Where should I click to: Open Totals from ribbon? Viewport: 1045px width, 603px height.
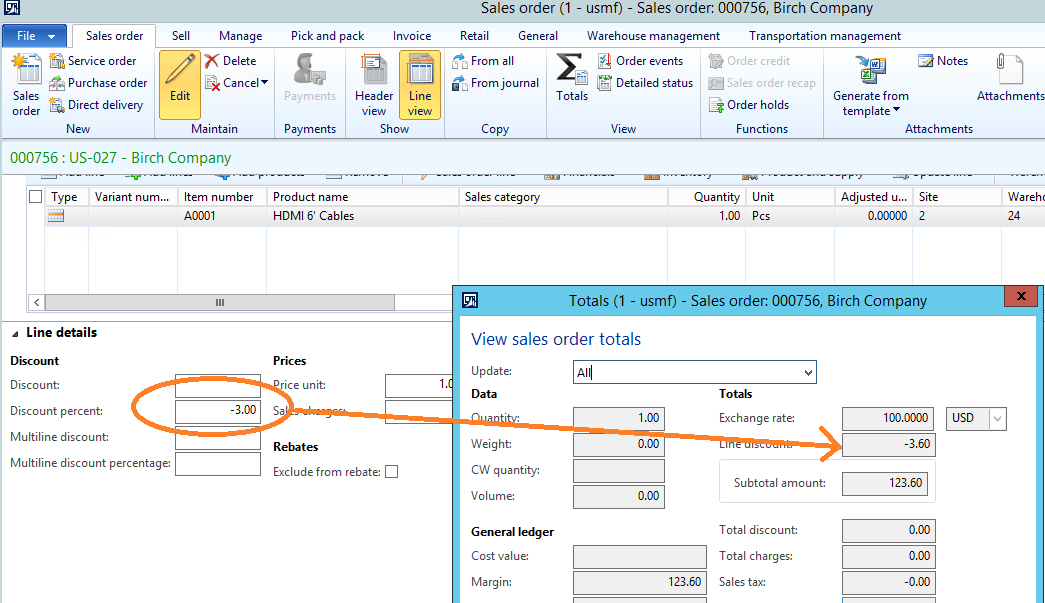tap(572, 78)
